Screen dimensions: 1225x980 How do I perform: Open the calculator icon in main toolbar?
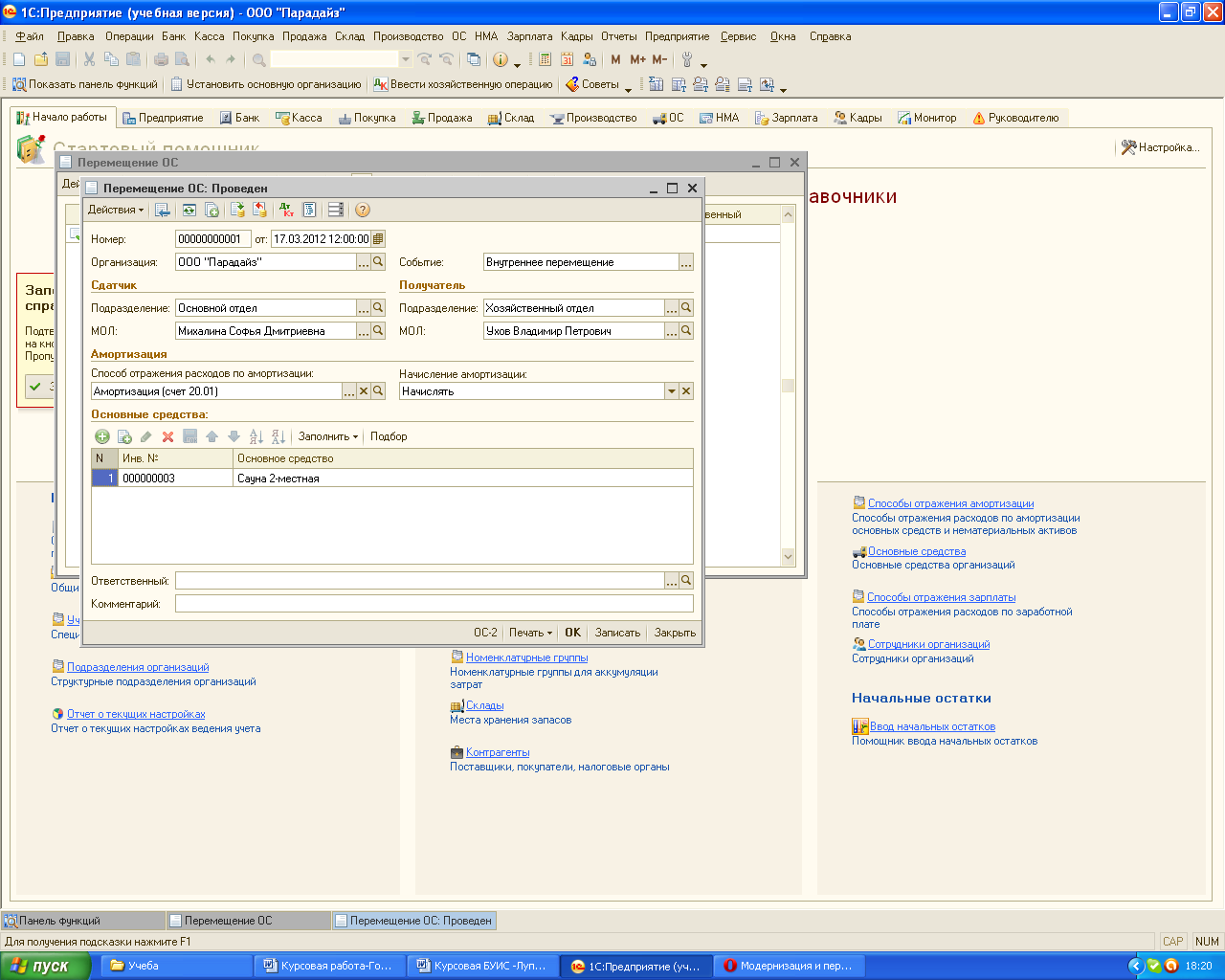point(545,59)
